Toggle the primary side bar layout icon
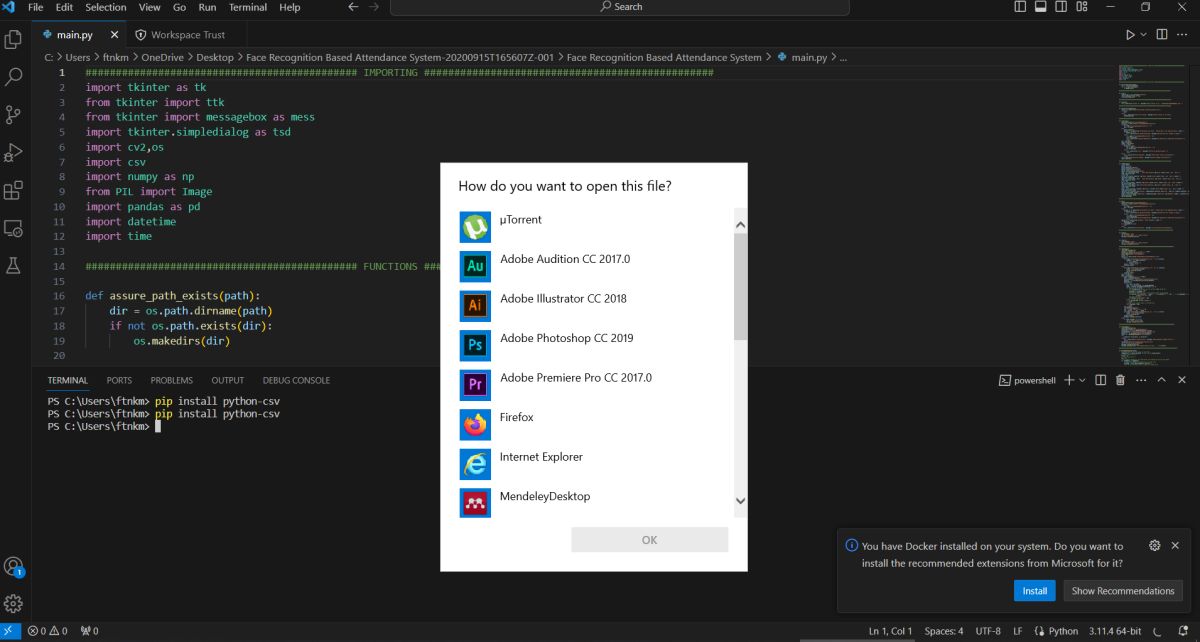The height and width of the screenshot is (642, 1200). tap(1020, 7)
